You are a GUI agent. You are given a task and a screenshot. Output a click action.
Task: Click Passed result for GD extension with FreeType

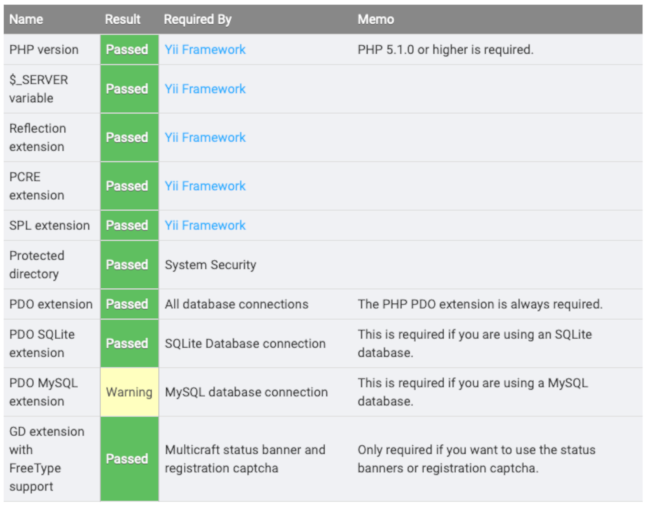tap(128, 459)
